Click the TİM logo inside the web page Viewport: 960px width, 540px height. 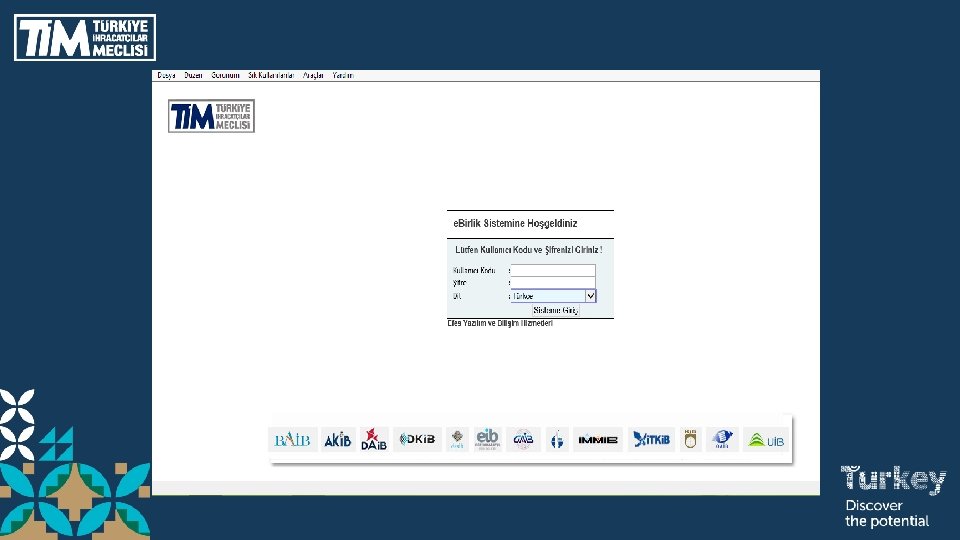pos(211,116)
